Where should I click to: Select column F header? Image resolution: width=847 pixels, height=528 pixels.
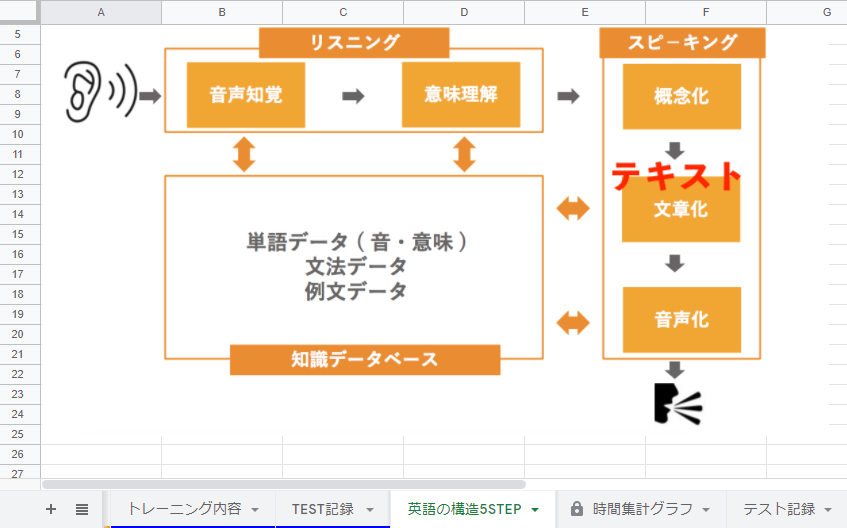coord(706,12)
